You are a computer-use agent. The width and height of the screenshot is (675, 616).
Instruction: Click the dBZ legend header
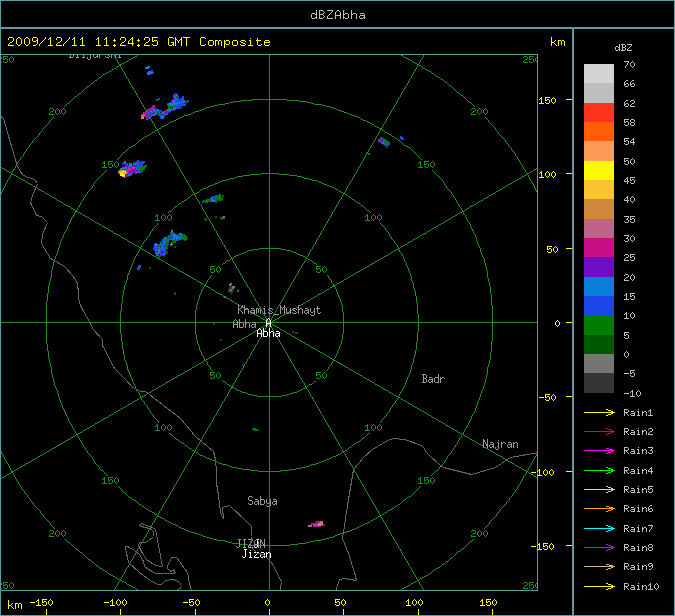(x=623, y=47)
